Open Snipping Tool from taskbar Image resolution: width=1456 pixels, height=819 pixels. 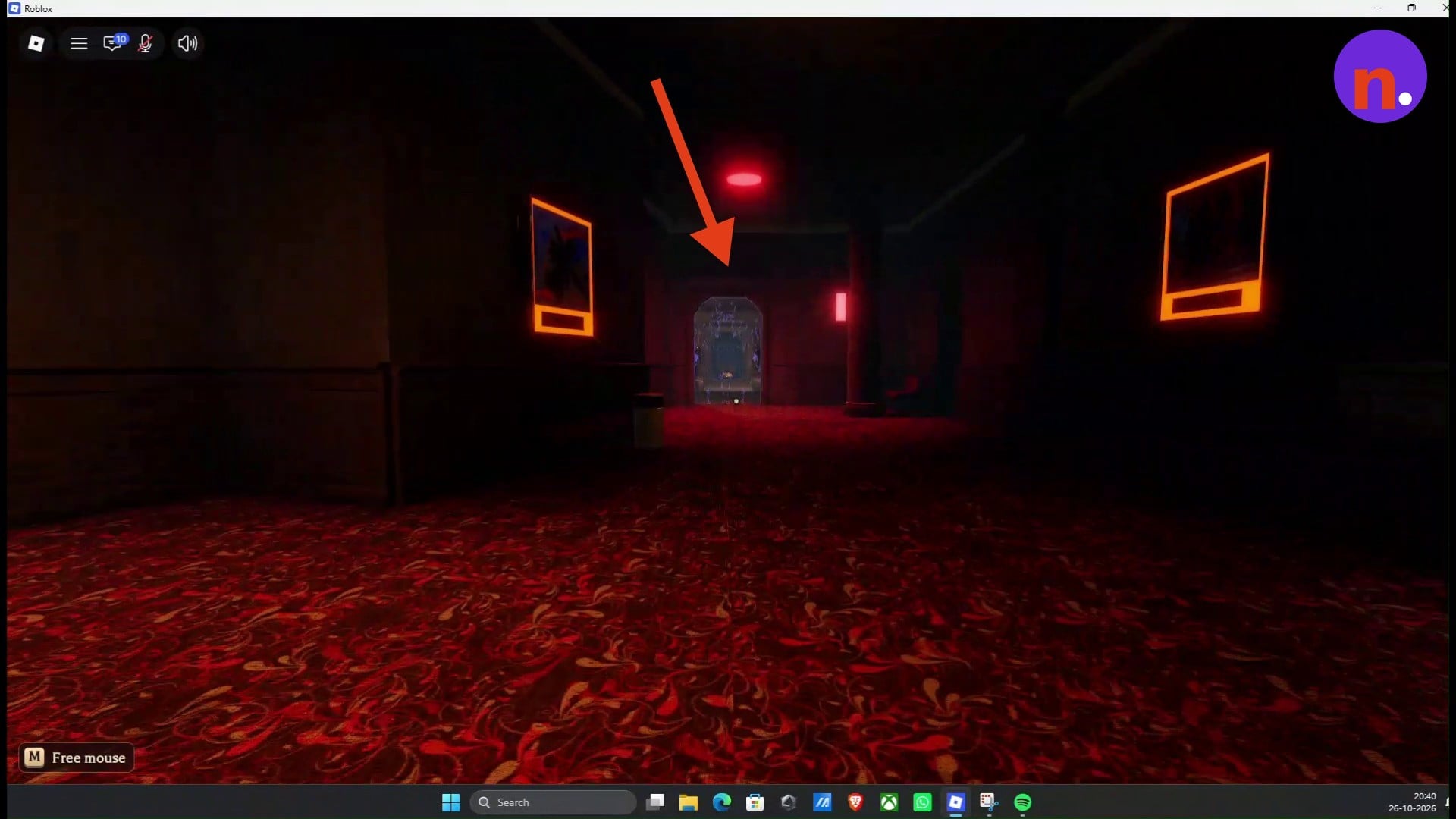coord(989,802)
